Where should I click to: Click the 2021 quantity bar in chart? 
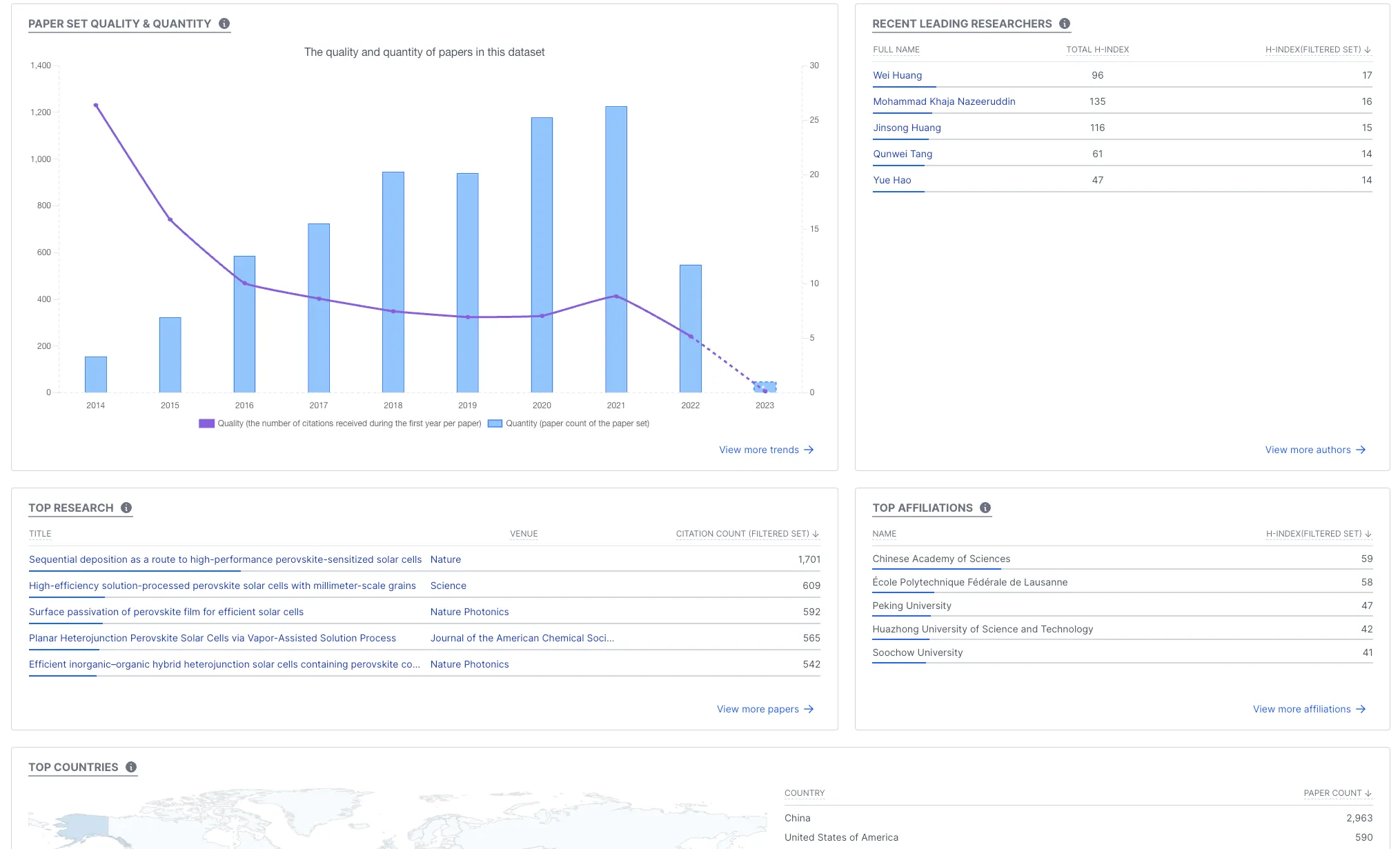(x=616, y=207)
